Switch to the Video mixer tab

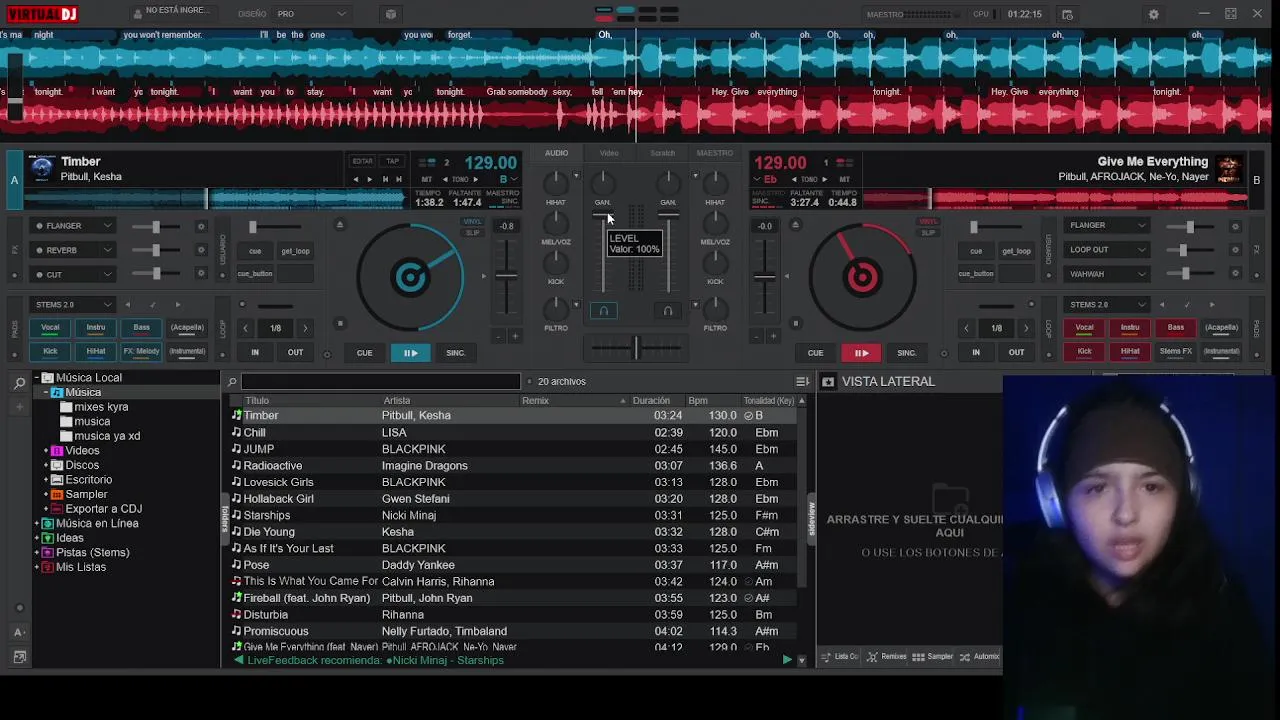pyautogui.click(x=609, y=153)
